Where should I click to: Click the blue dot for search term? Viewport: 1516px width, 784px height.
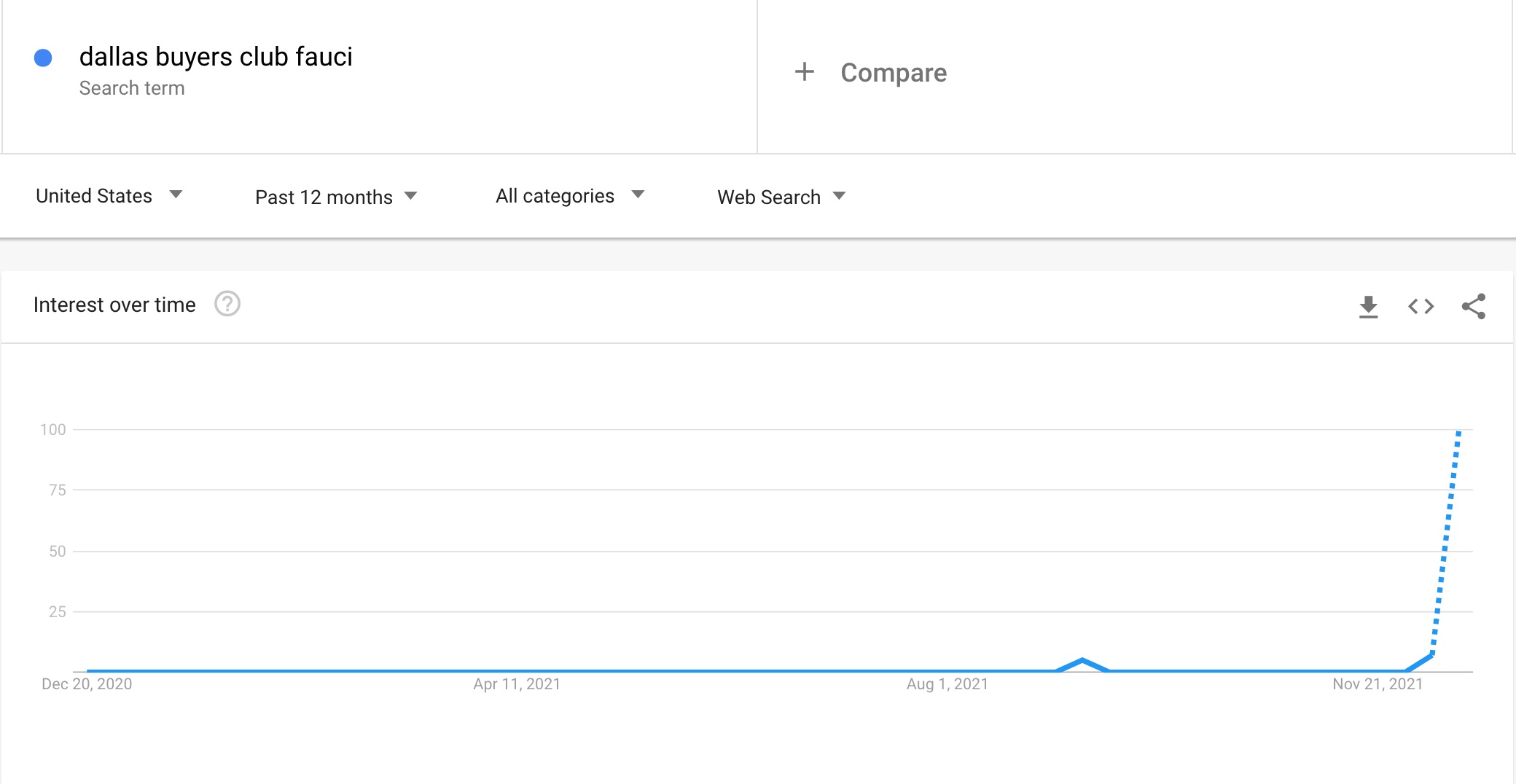[x=43, y=58]
